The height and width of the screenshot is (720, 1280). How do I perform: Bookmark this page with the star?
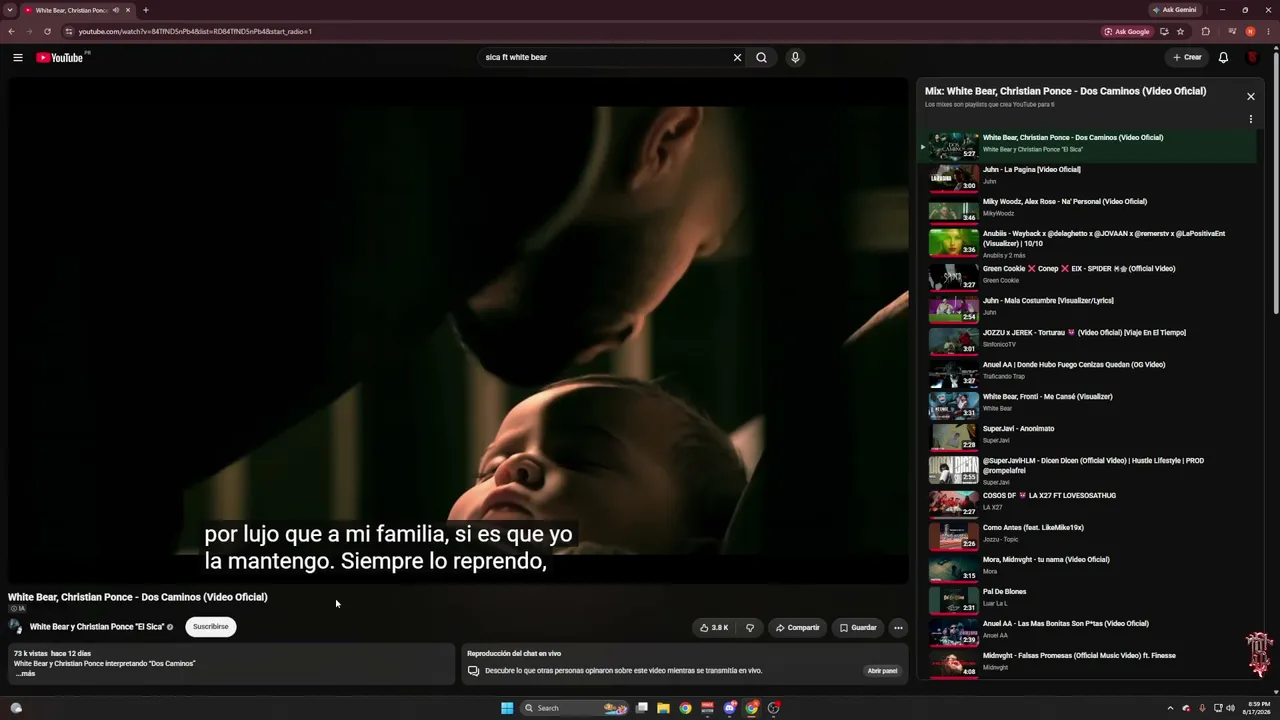coord(1179,31)
